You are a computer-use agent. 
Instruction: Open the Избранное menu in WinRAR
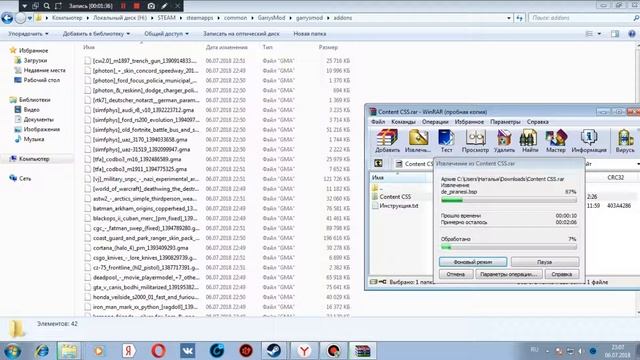(x=469, y=122)
